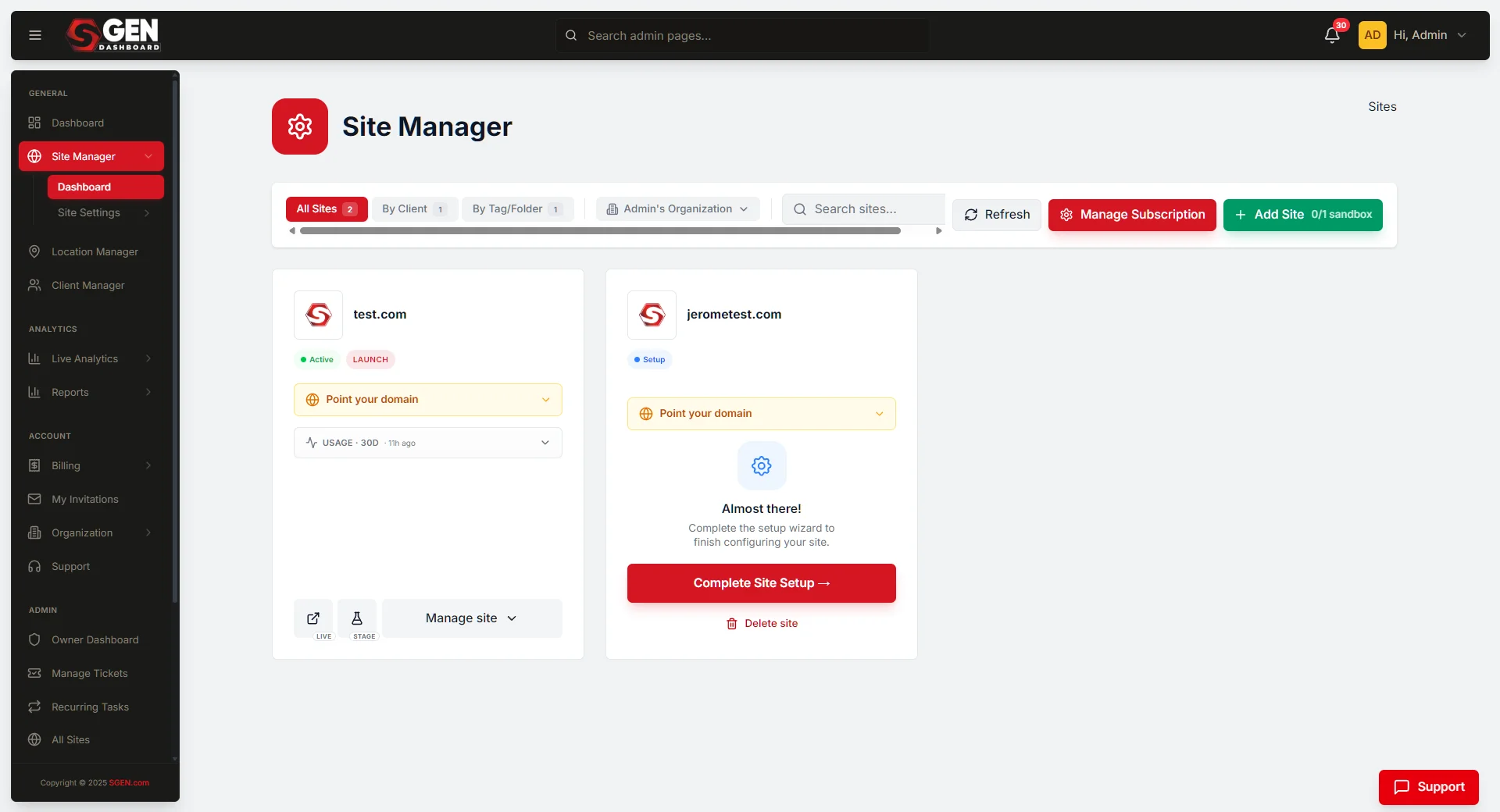The image size is (1500, 812).
Task: Click the right arrow of filter scrollbar
Action: [x=939, y=231]
